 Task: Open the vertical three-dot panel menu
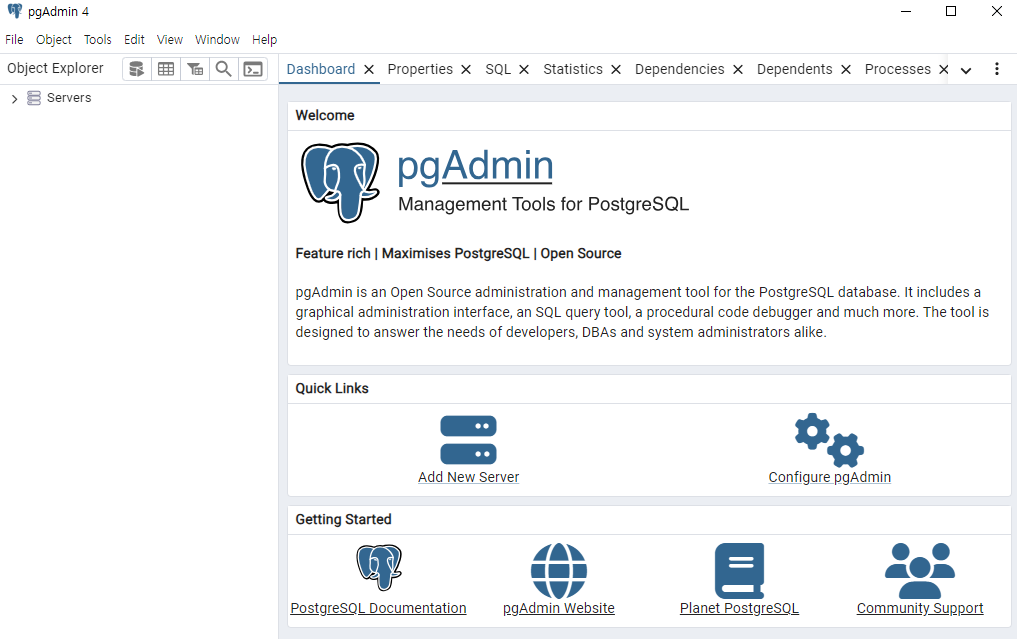[997, 69]
